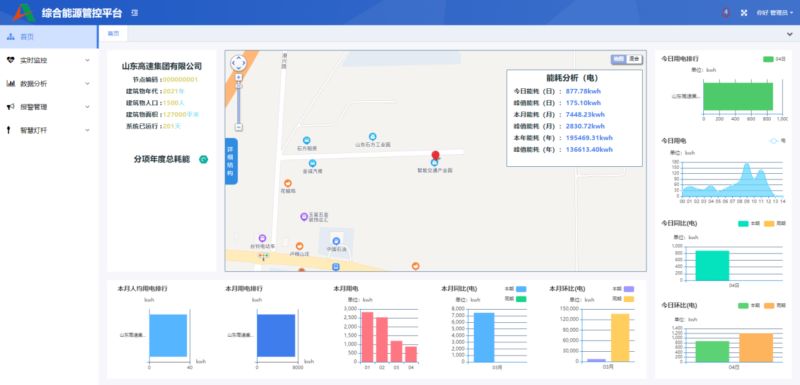Zoom out the map with the minus button

[239, 127]
